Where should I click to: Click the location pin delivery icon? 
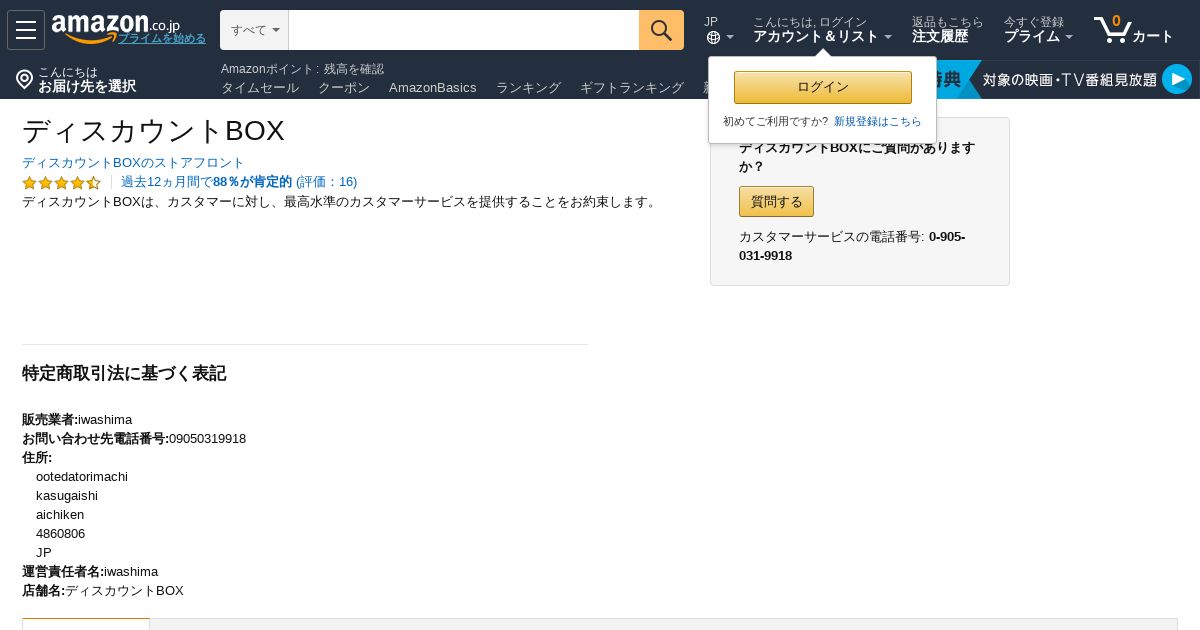[25, 79]
